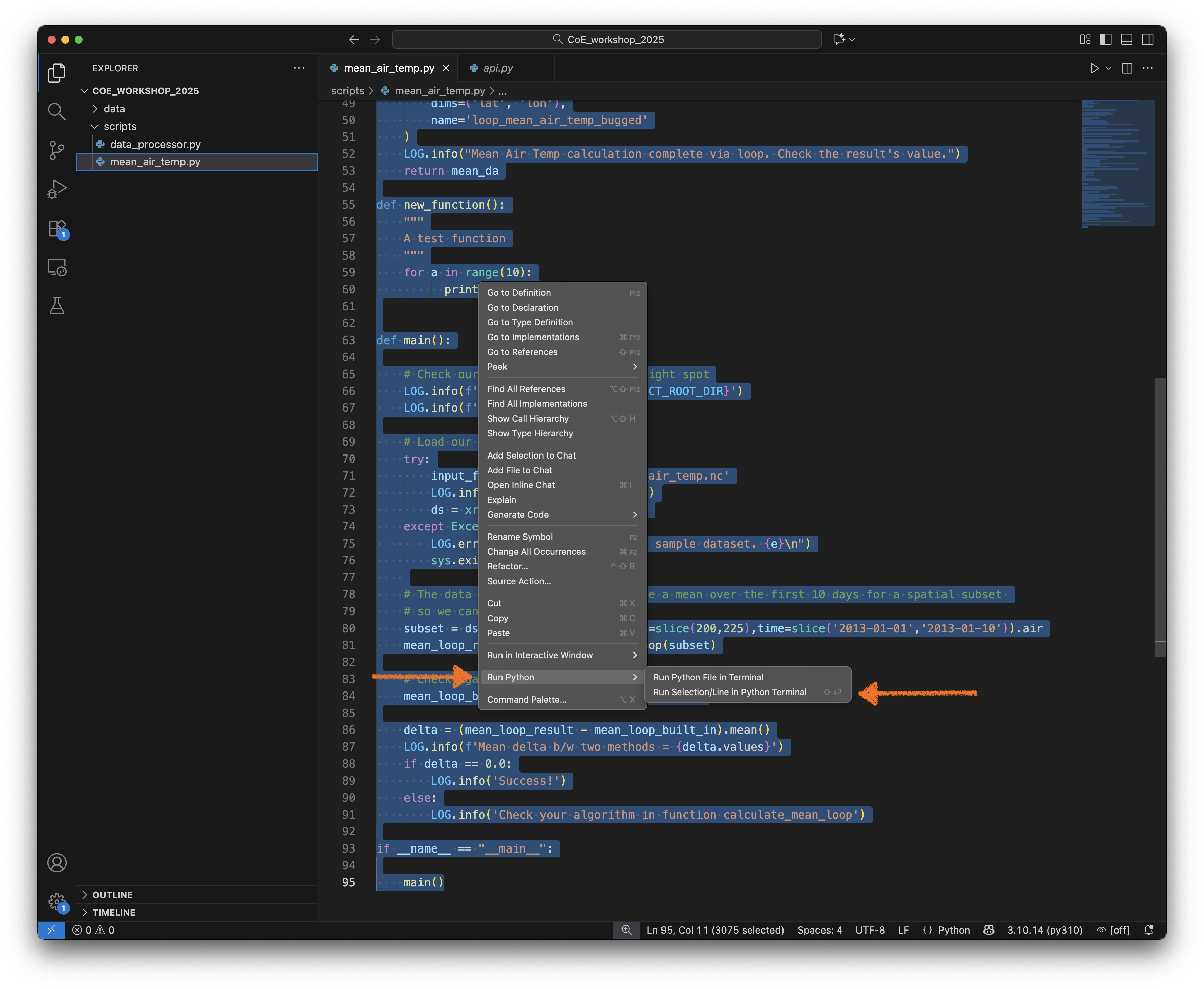Open the Manage gear settings
Viewport: 1204px width, 989px height.
56,901
